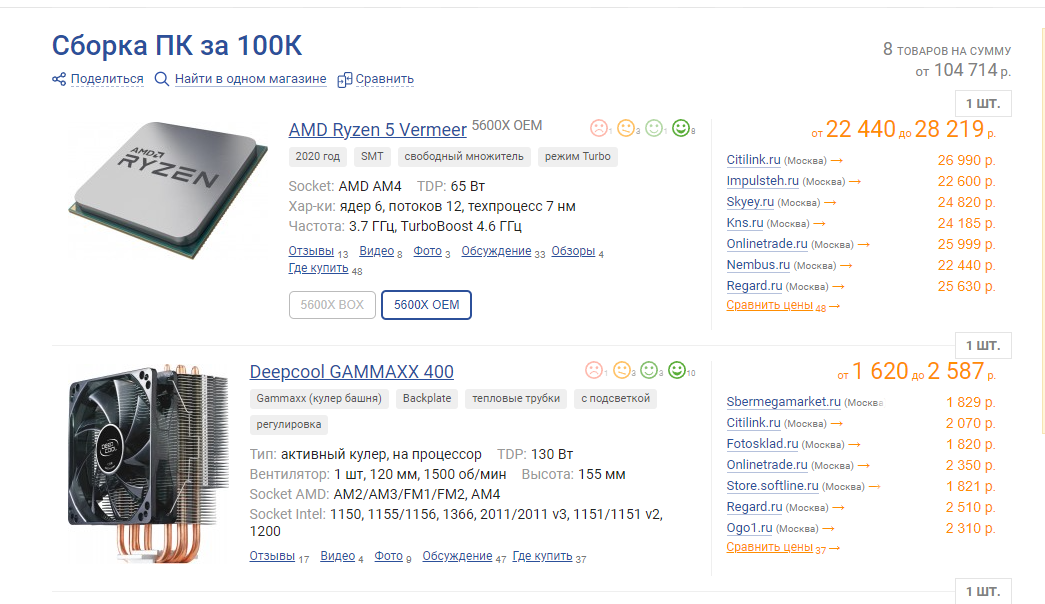Open Ogo1.ru offer for the cooler
The width and height of the screenshot is (1045, 604).
749,528
